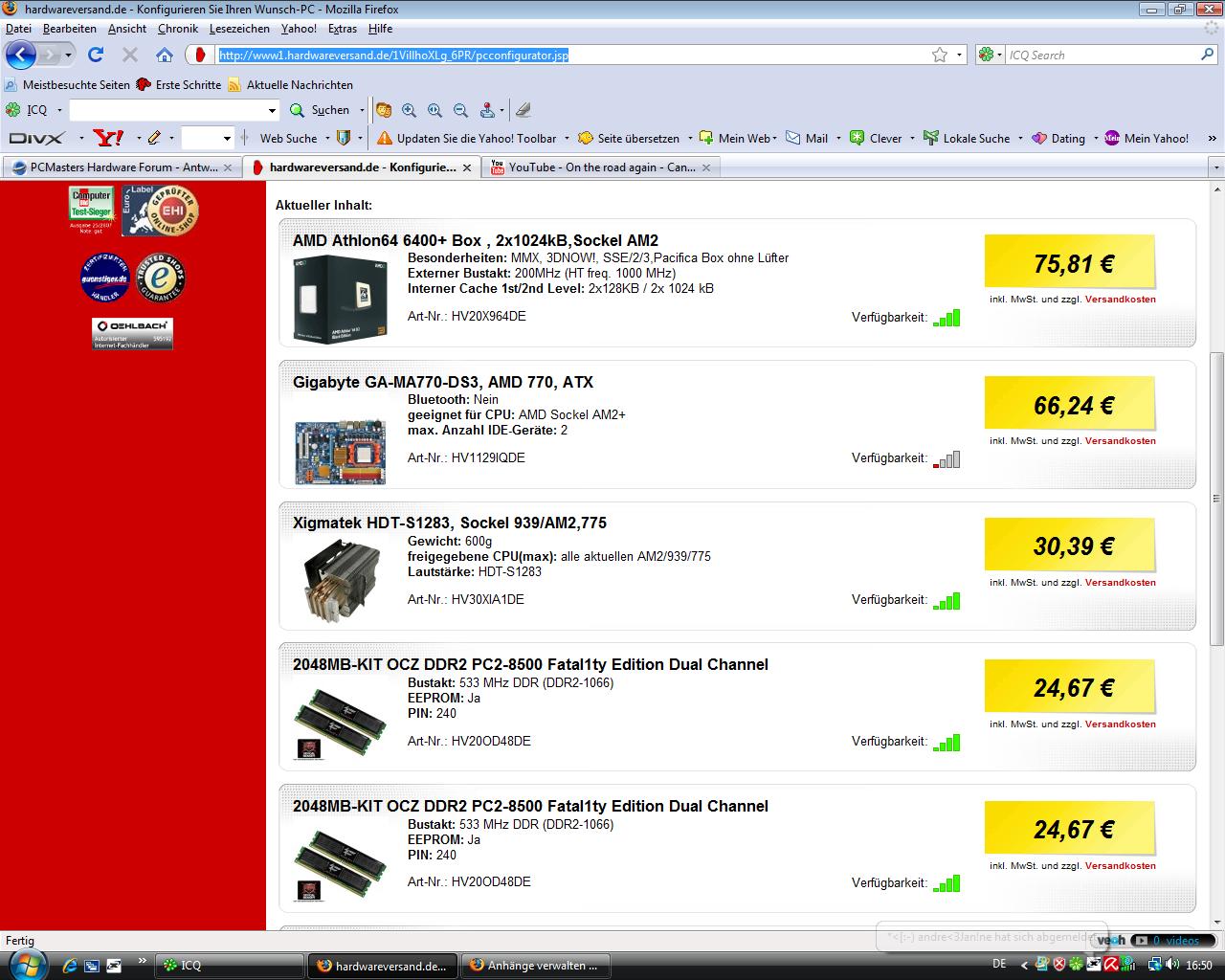Screen dimensions: 1225x980
Task: Open the Yahoo search box dropdown arrow
Action: pos(227,138)
